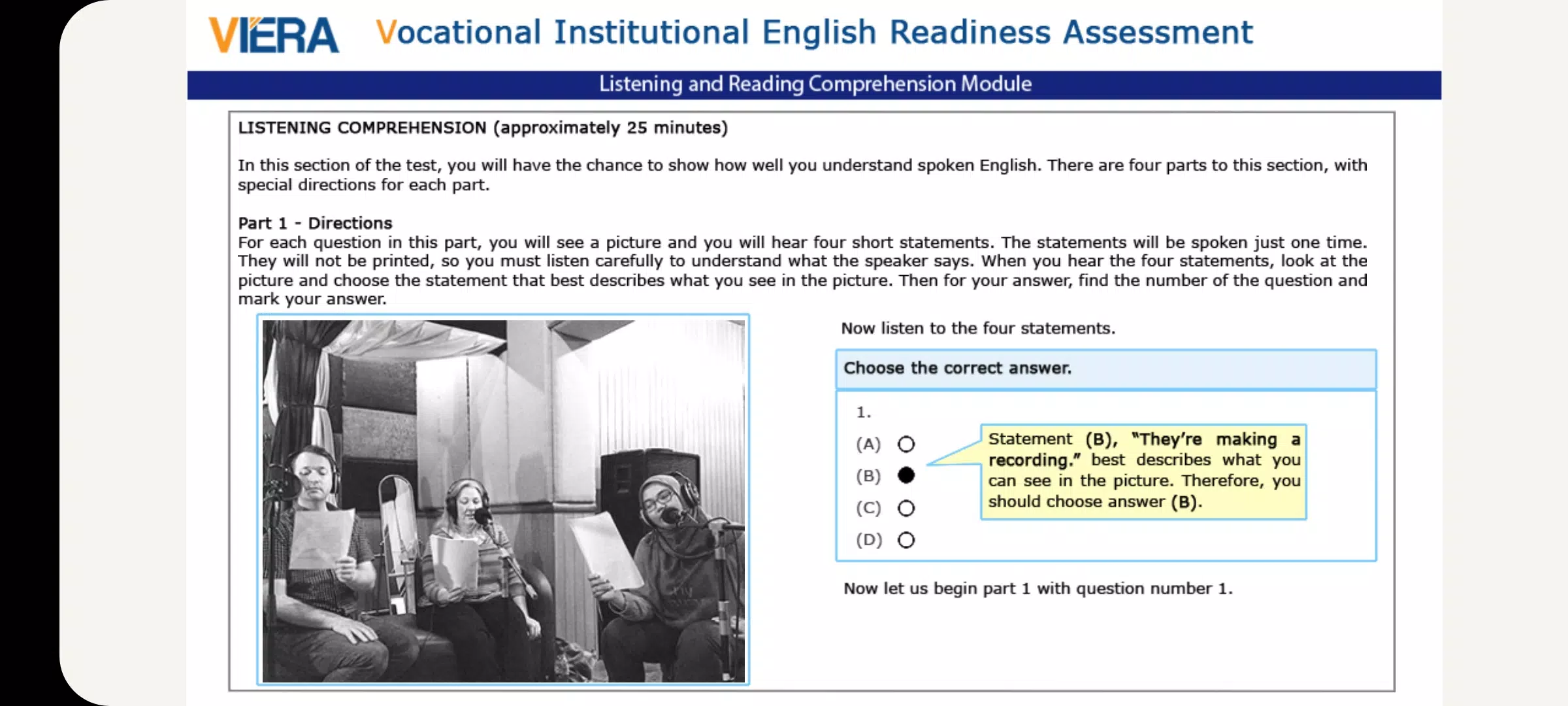
Task: Click the (B) option label
Action: pyautogui.click(x=868, y=476)
